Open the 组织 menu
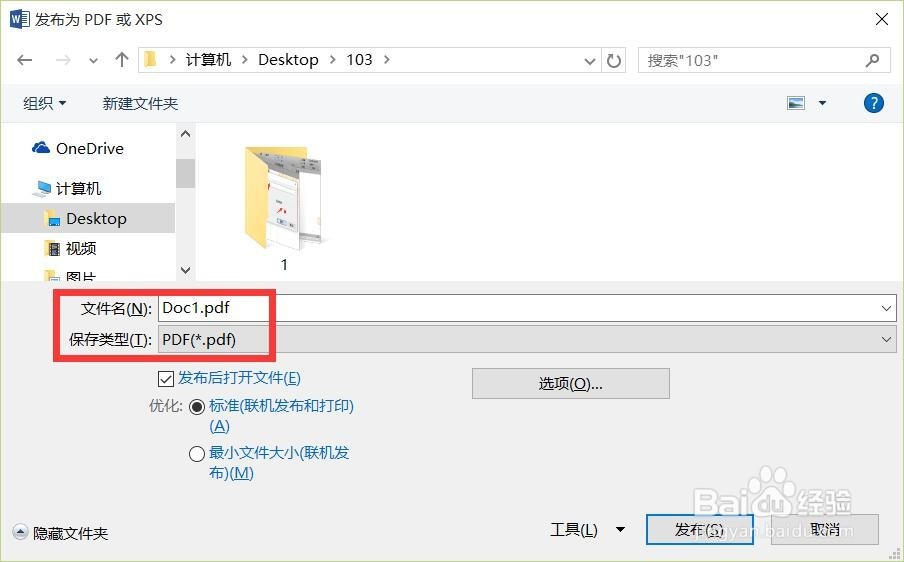This screenshot has width=904, height=562. (x=44, y=104)
